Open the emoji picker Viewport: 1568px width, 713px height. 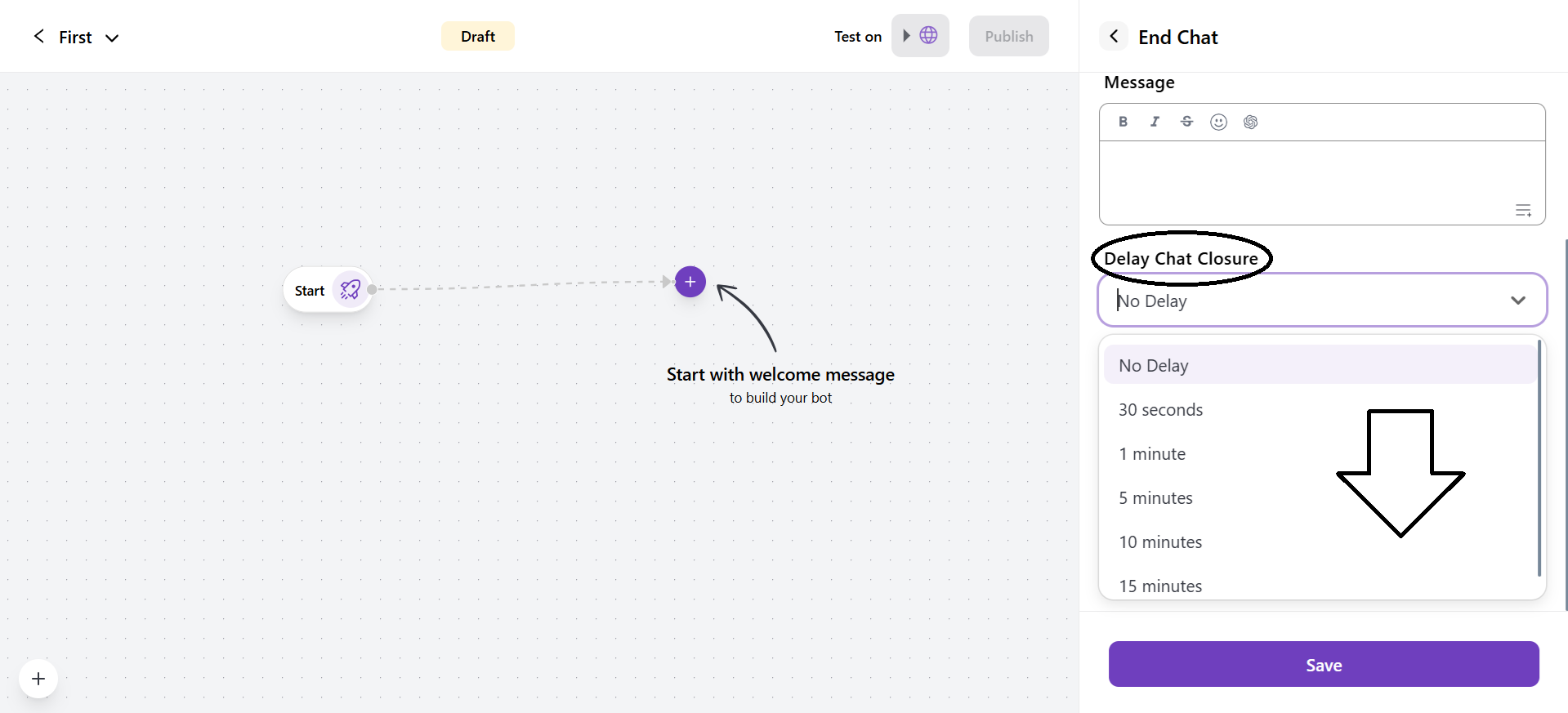tap(1218, 122)
